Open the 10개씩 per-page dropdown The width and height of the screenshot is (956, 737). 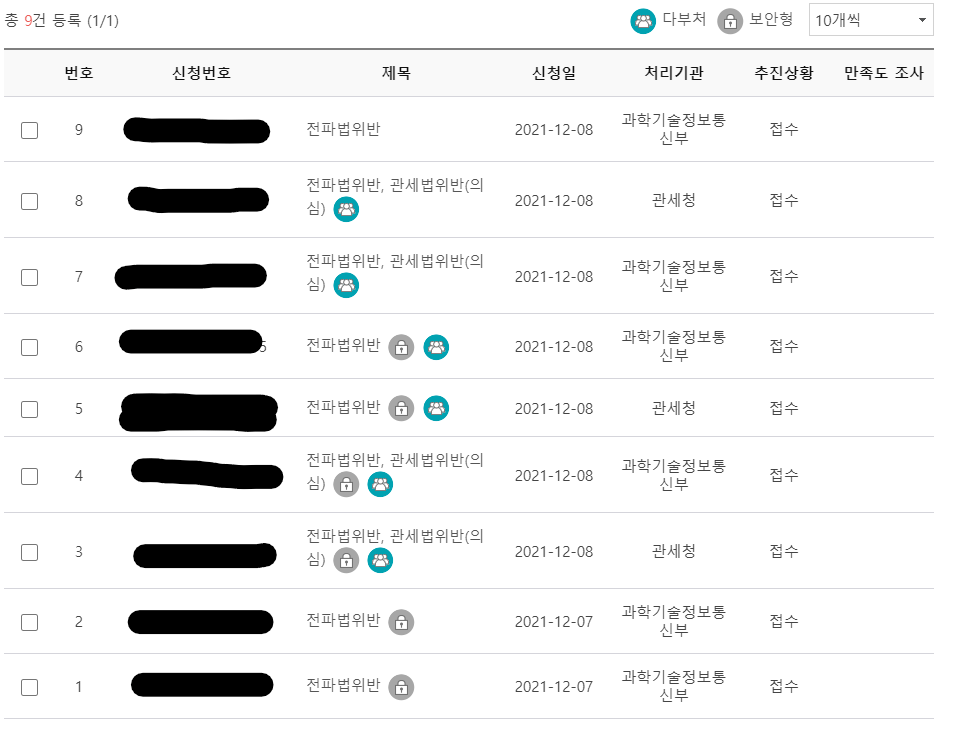(870, 20)
